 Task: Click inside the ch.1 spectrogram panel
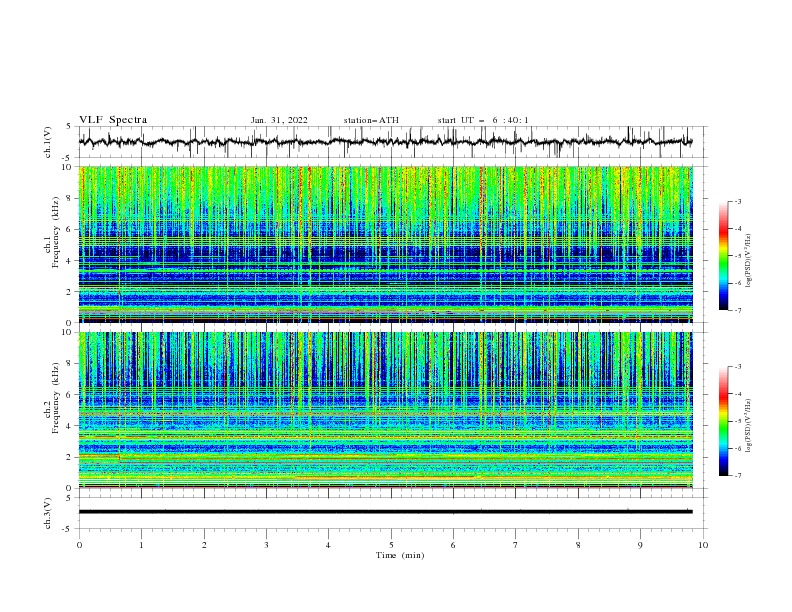point(385,244)
